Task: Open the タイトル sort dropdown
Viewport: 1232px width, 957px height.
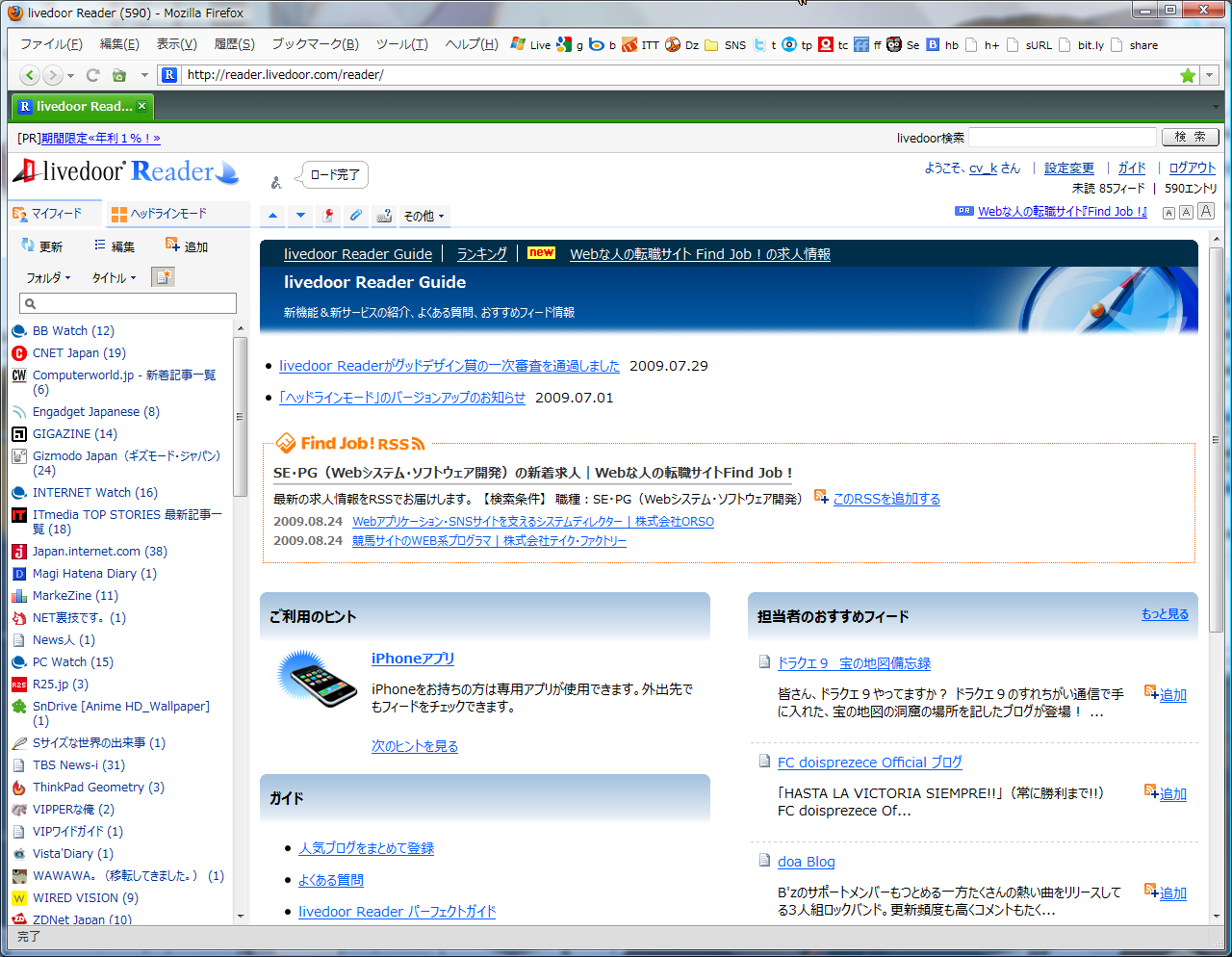Action: [x=114, y=277]
